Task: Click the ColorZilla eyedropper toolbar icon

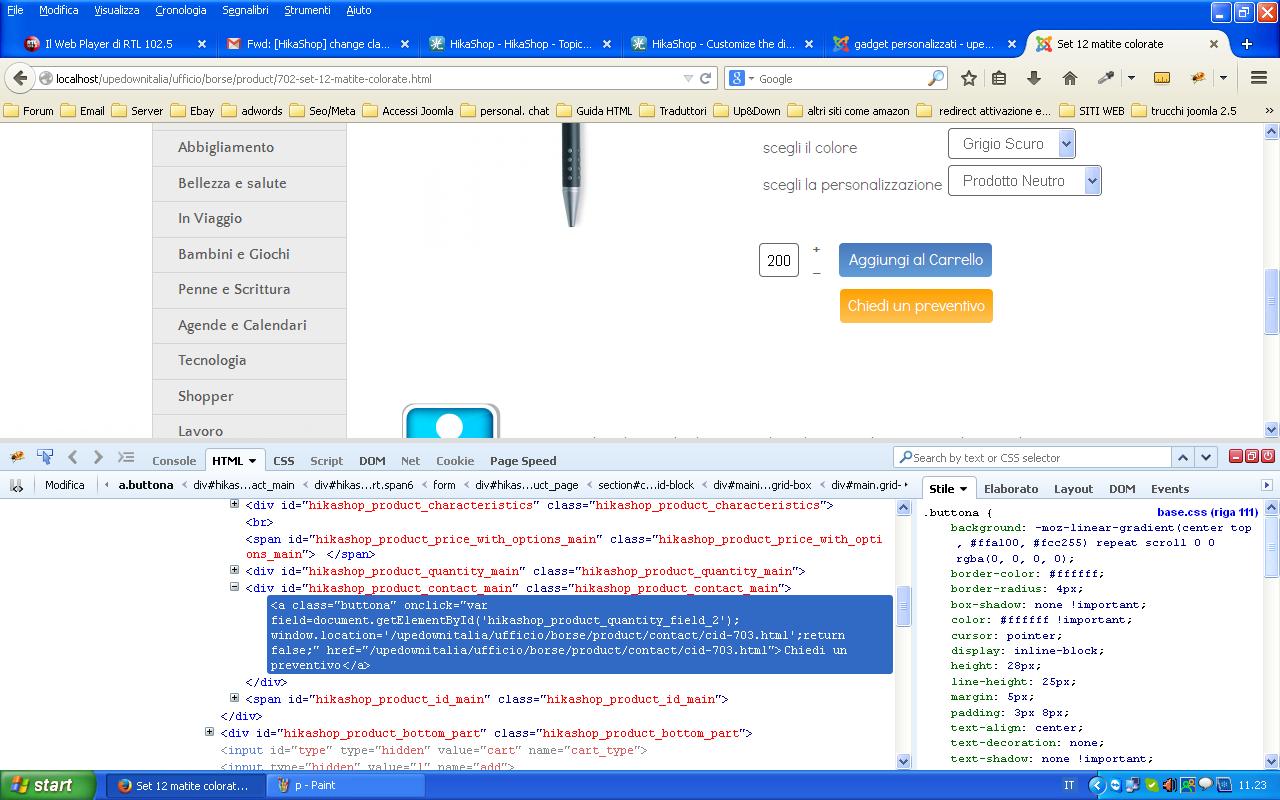Action: tap(1106, 78)
